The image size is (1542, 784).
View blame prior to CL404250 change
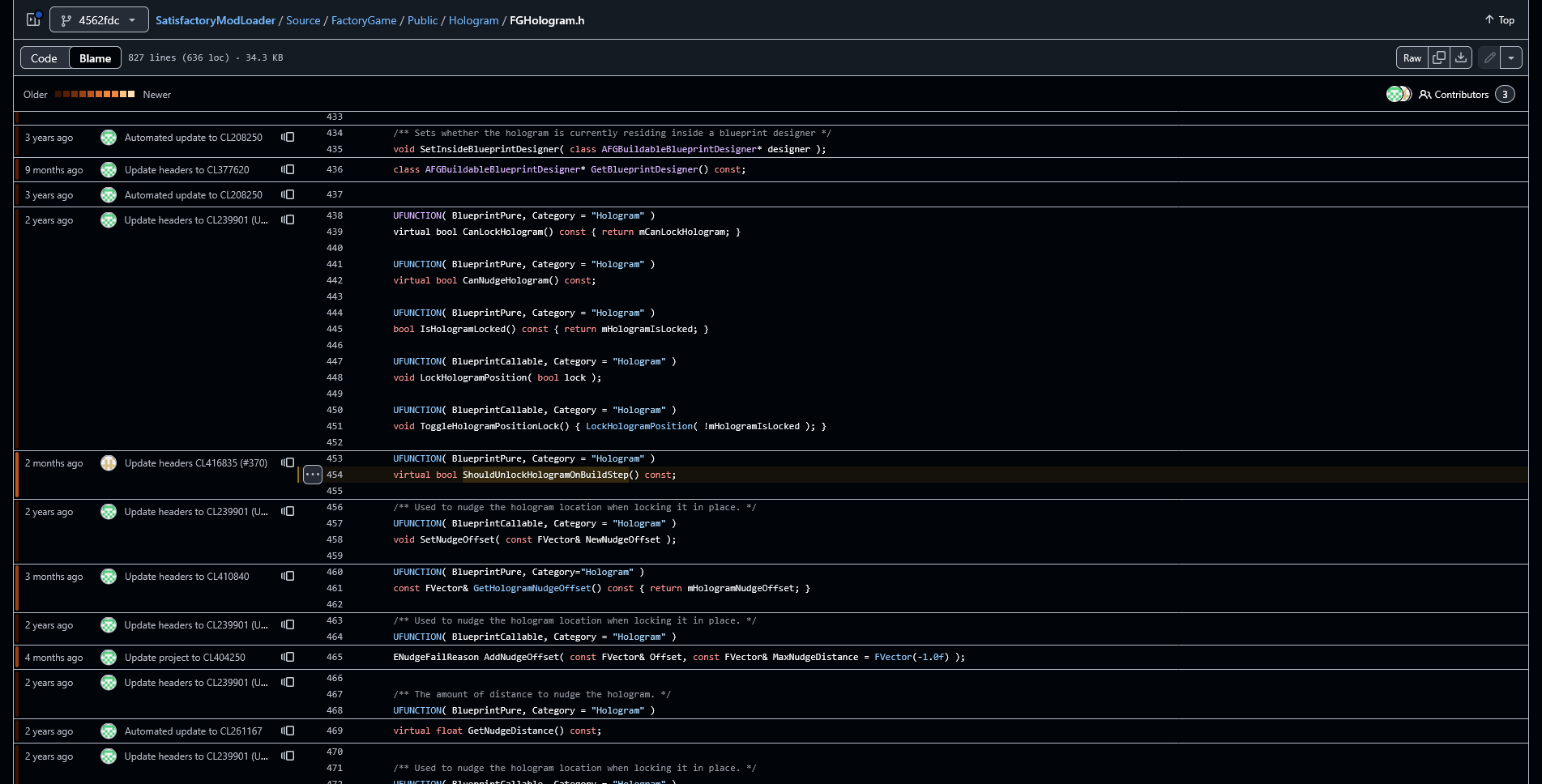(288, 657)
